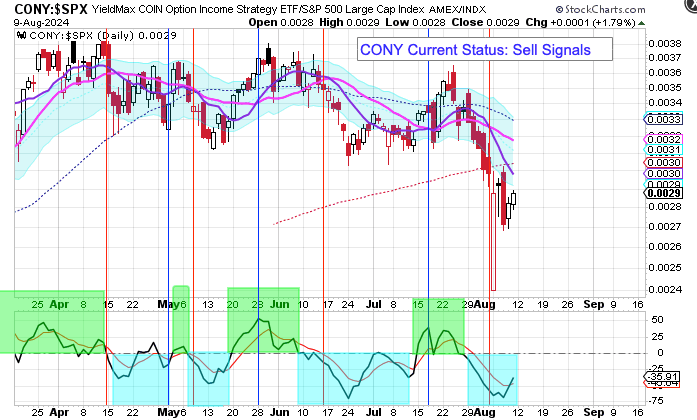The width and height of the screenshot is (697, 420).
Task: Click the 9-Aug-2024 date label
Action: [31, 22]
